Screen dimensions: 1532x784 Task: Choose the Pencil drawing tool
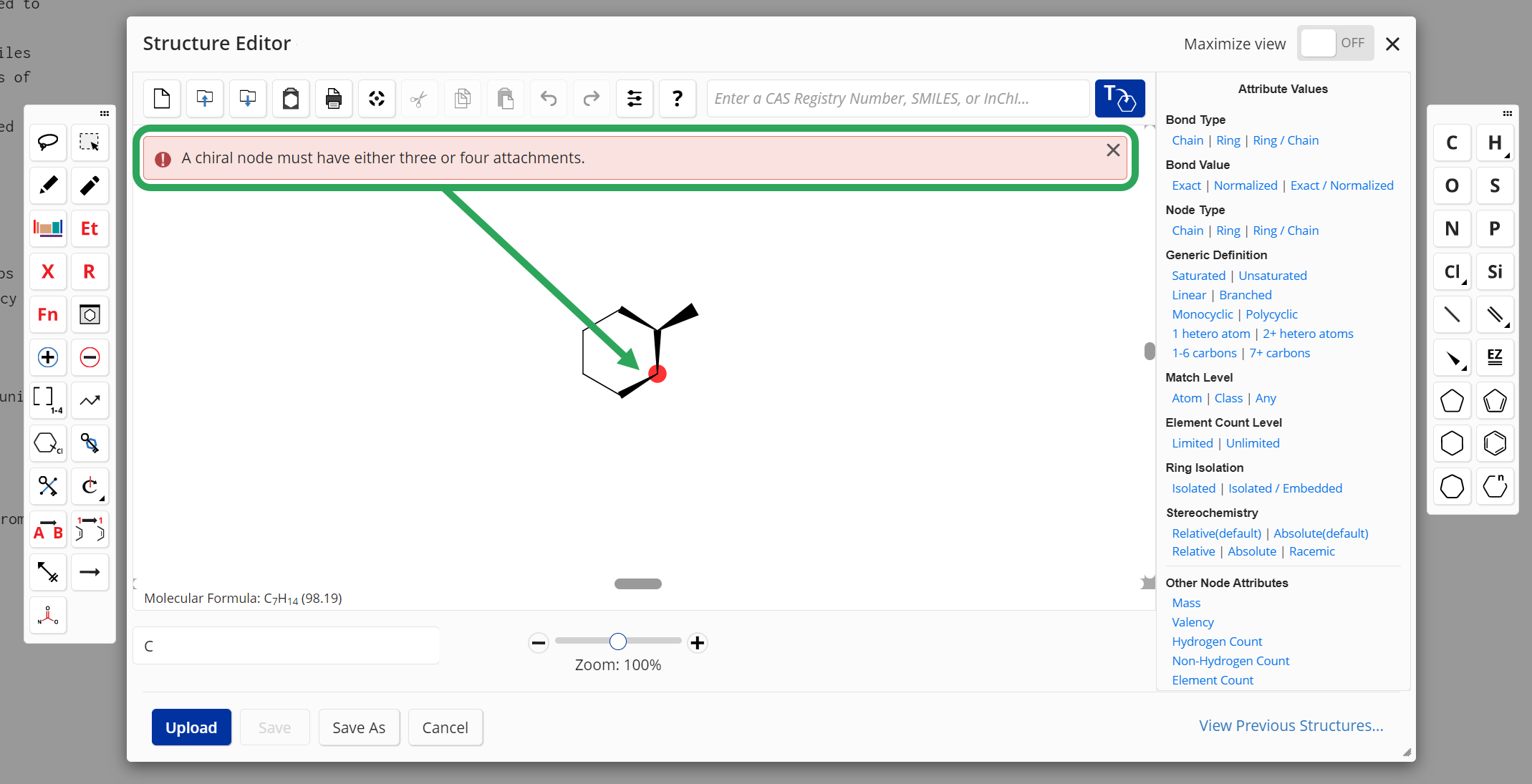(48, 185)
